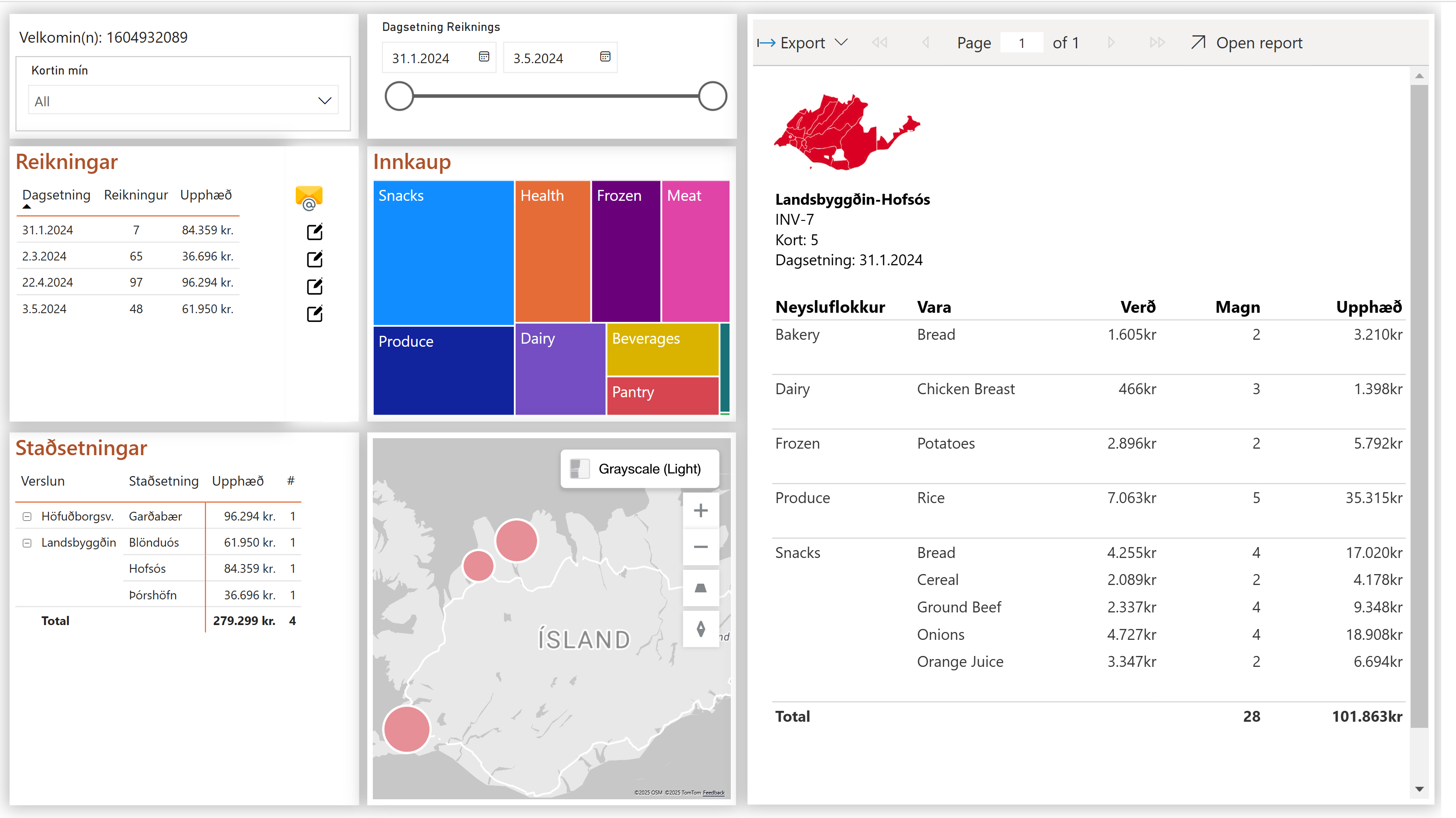Collapse the Höfuðborgsv. row
The height and width of the screenshot is (818, 1456).
coord(27,516)
